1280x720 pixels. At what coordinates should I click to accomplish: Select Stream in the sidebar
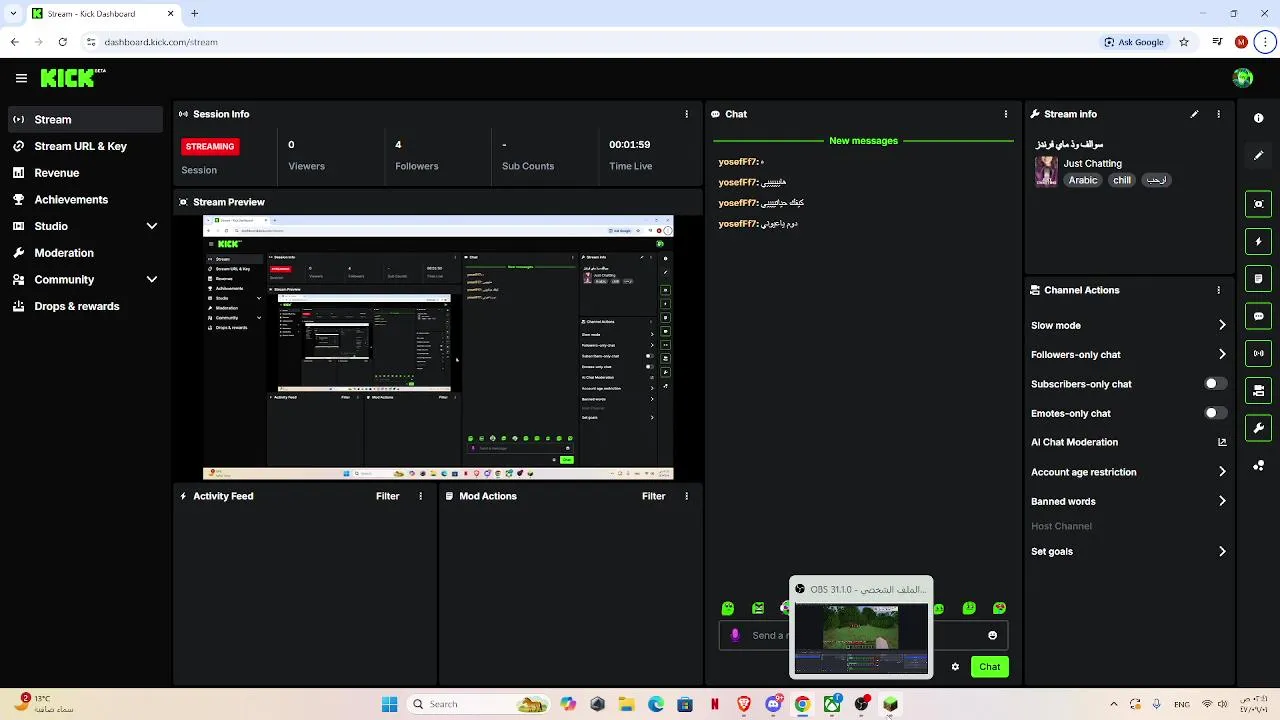coord(85,120)
